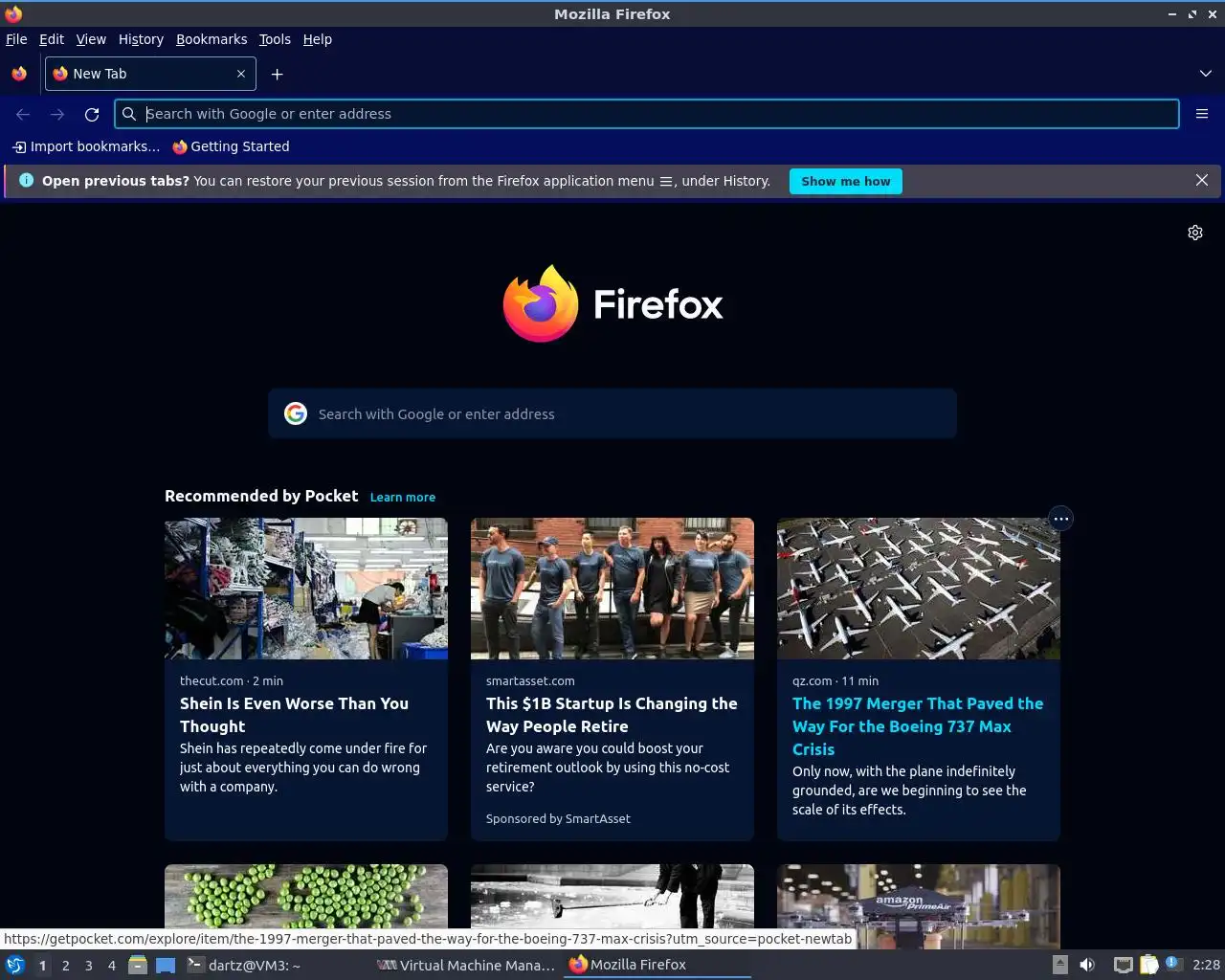Click the Mozilla Firefox taskbar entry
This screenshot has height=980, width=1225.
658,965
